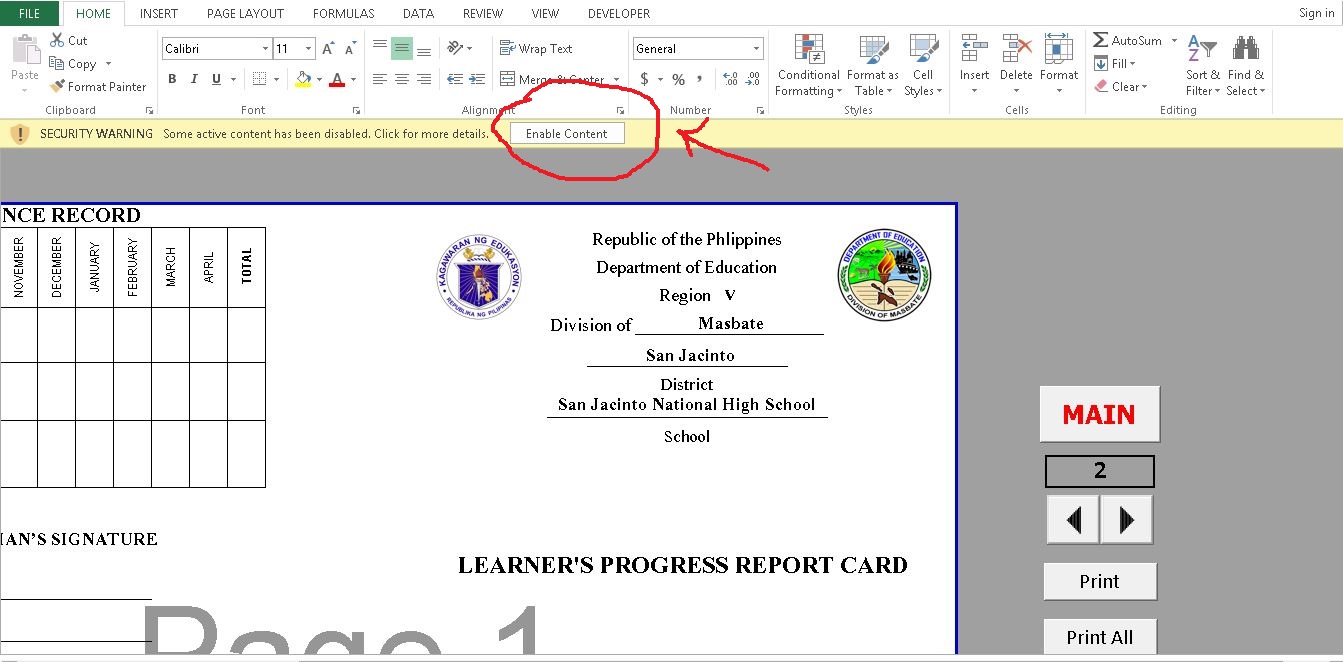Click the forward page navigation arrow
1343x662 pixels.
[1126, 519]
